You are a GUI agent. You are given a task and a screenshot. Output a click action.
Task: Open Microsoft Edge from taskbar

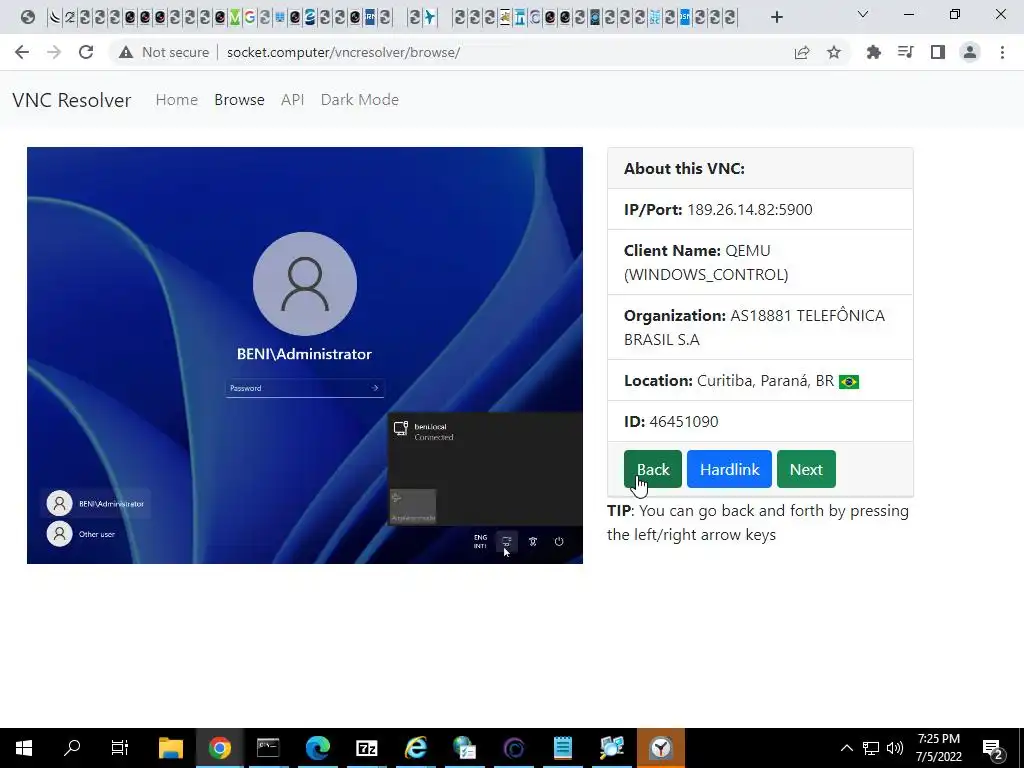[x=317, y=748]
